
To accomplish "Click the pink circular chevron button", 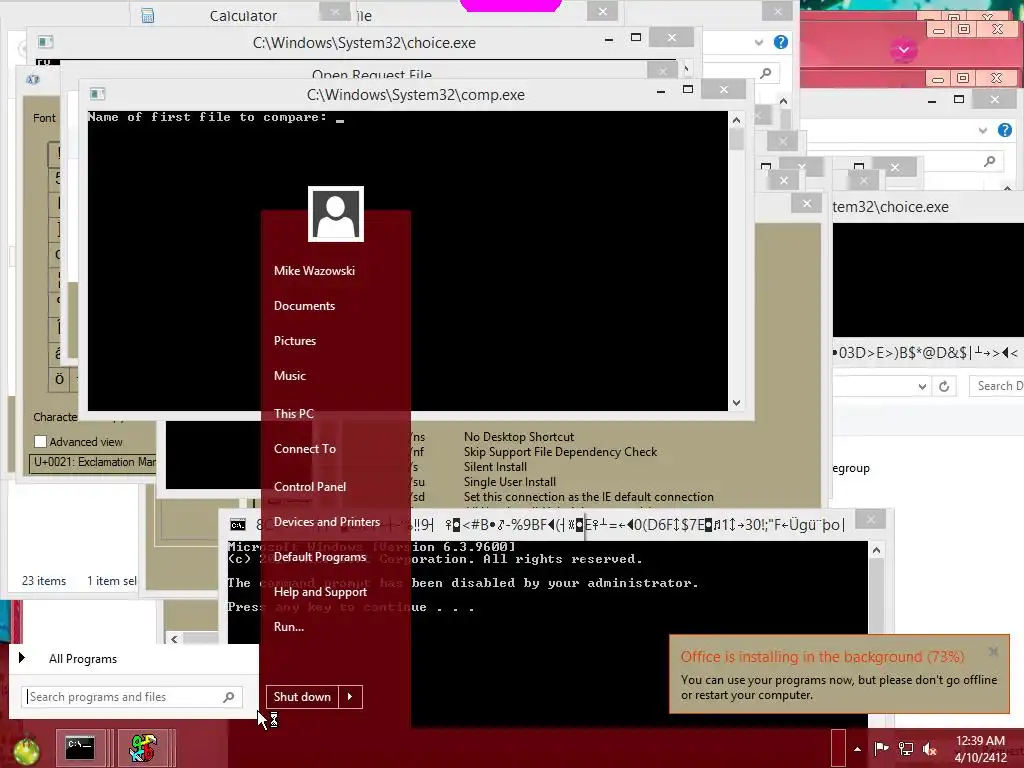I will pos(904,50).
